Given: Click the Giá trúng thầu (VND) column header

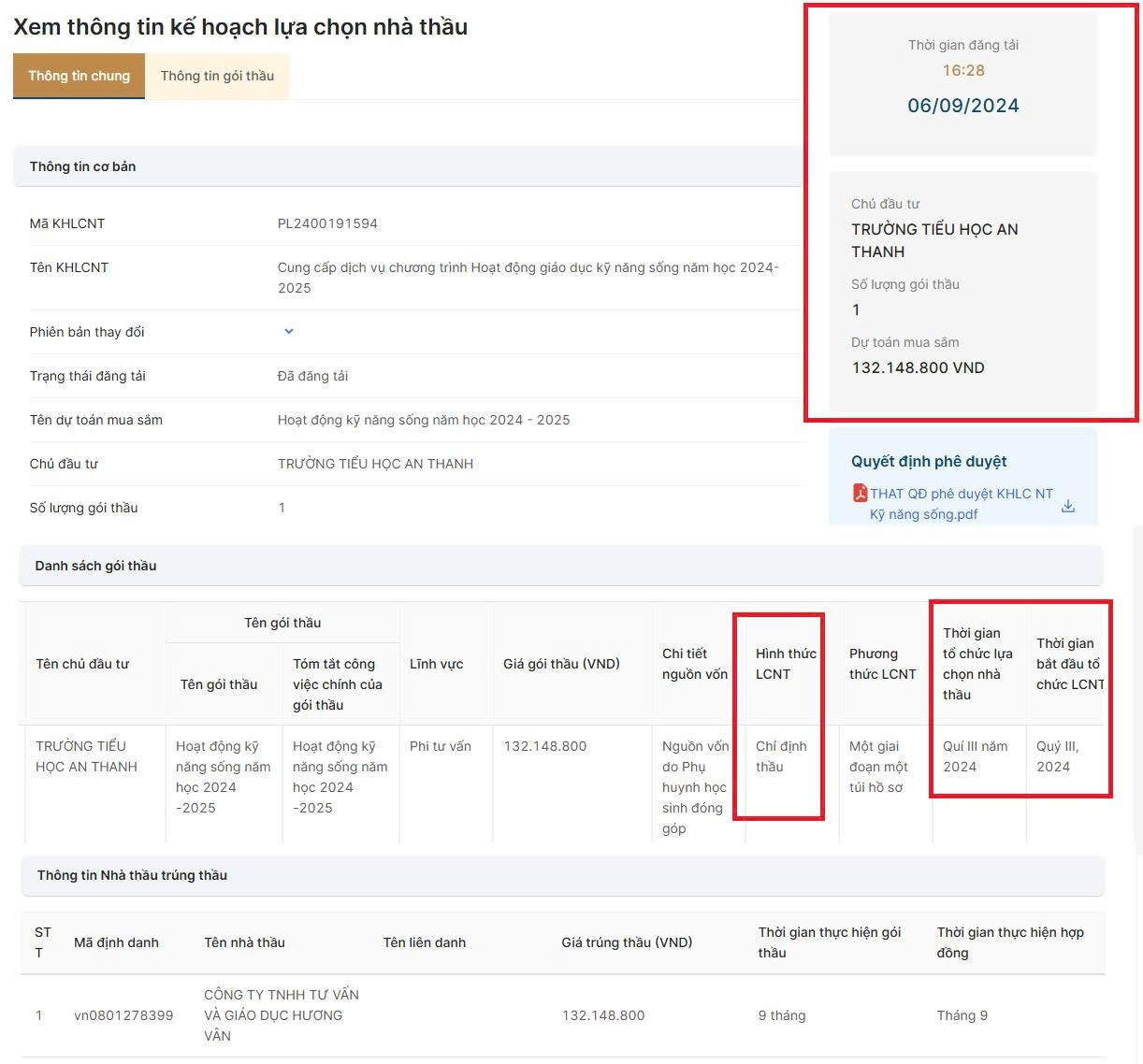Looking at the screenshot, I should click(627, 942).
